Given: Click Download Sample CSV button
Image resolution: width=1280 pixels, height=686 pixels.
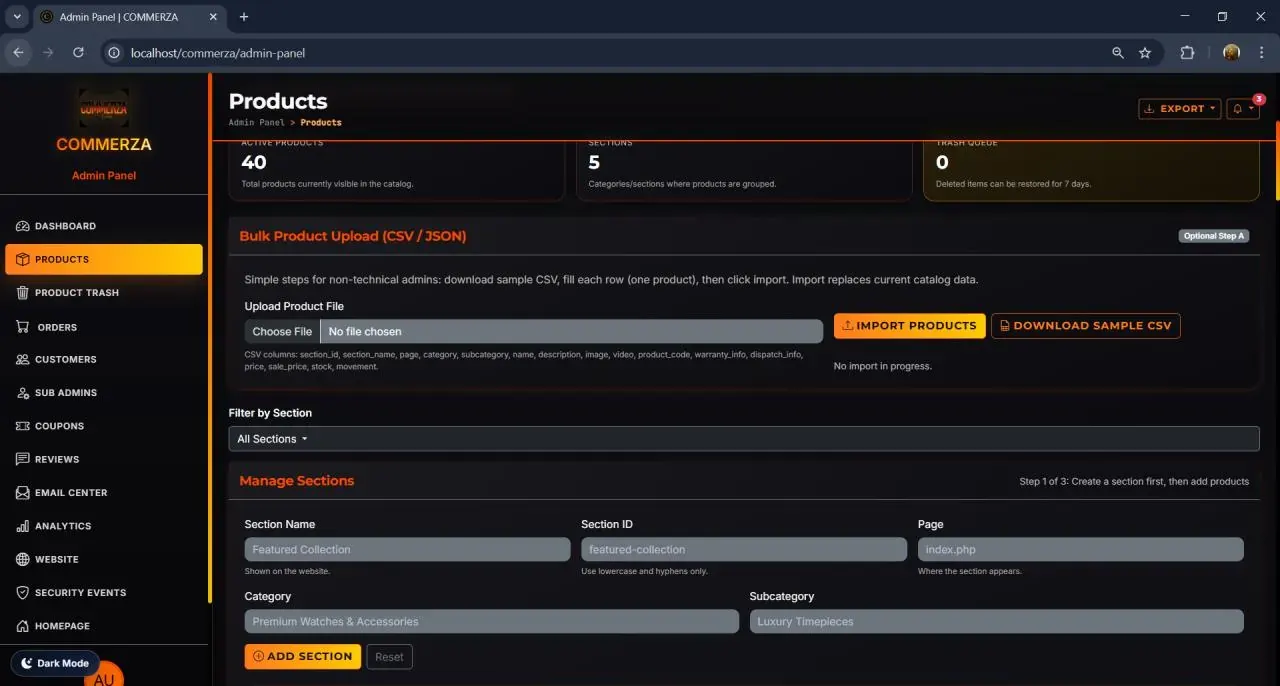Looking at the screenshot, I should pos(1086,326).
